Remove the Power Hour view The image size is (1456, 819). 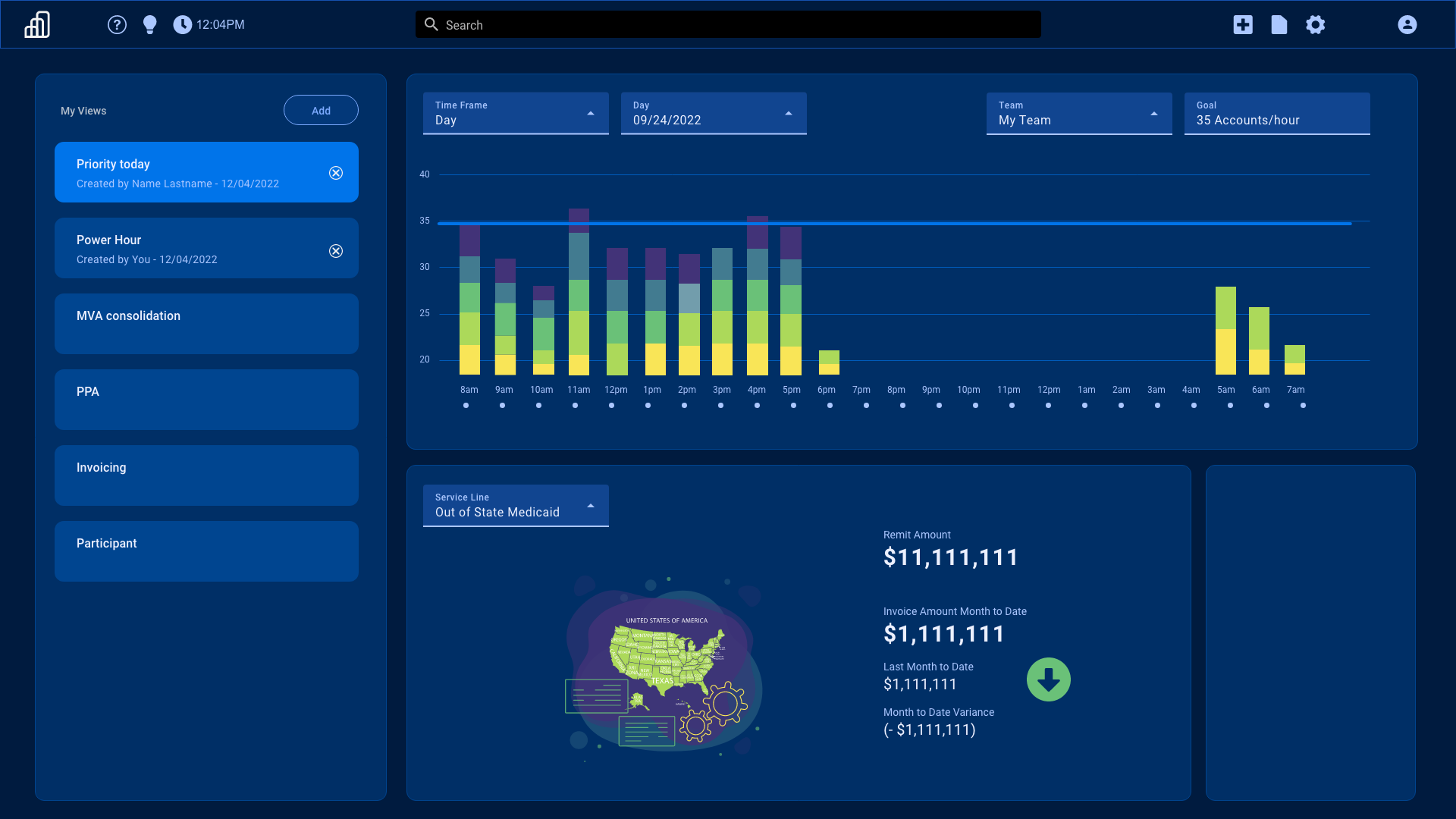(336, 250)
